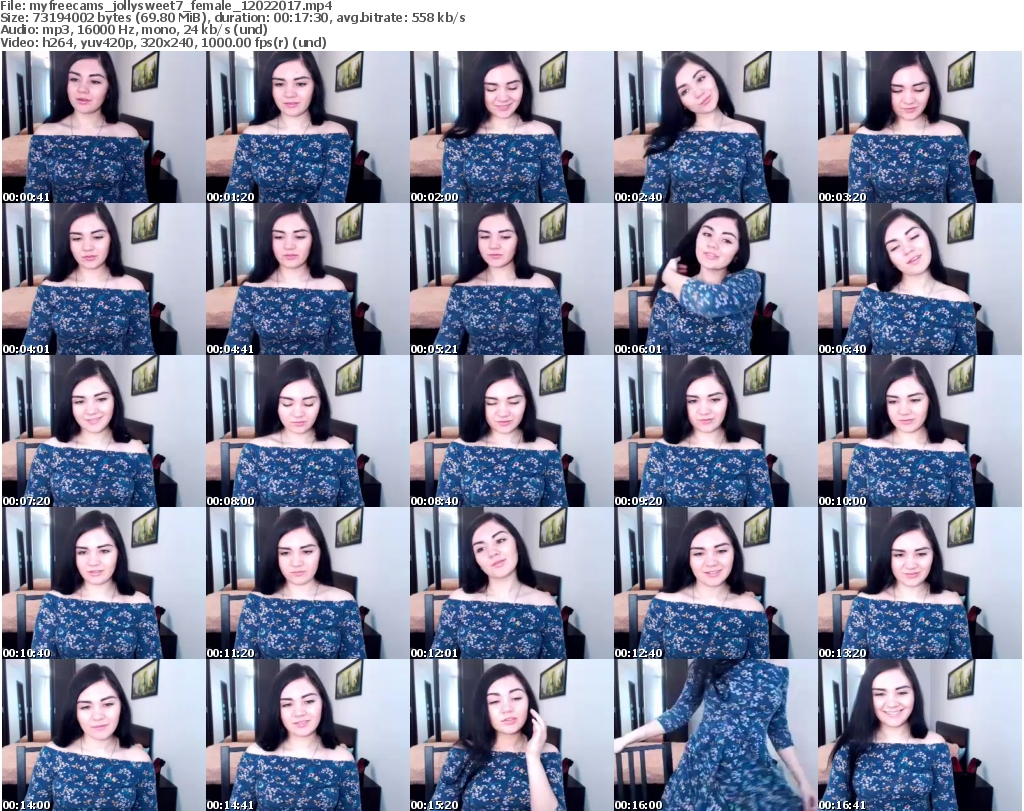Pick the thumbnail frame stamped 00:05:21
The image size is (1024, 811).
(511, 279)
